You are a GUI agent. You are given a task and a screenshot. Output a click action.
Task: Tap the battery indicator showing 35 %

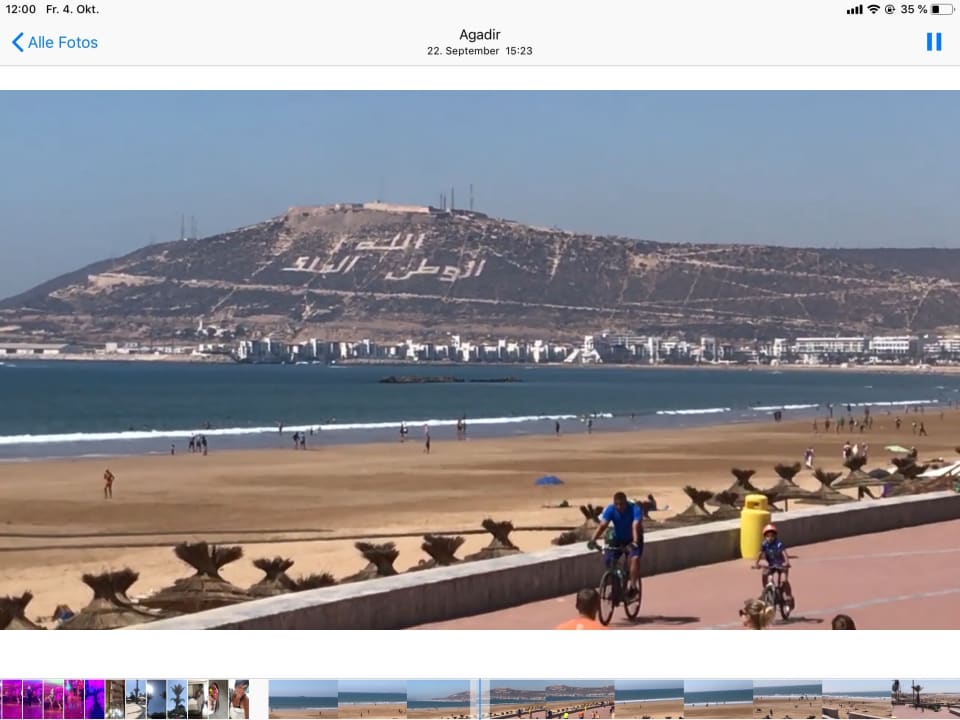pyautogui.click(x=926, y=10)
